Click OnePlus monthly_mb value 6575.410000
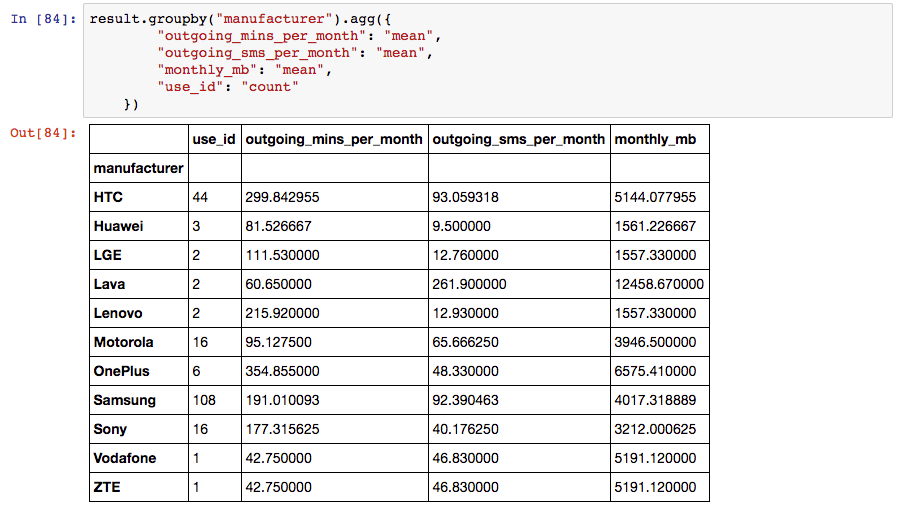This screenshot has width=903, height=512. pyautogui.click(x=655, y=371)
